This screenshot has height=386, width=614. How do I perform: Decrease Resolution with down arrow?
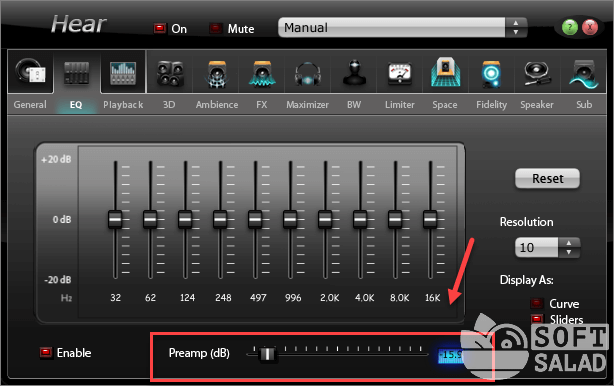[569, 253]
